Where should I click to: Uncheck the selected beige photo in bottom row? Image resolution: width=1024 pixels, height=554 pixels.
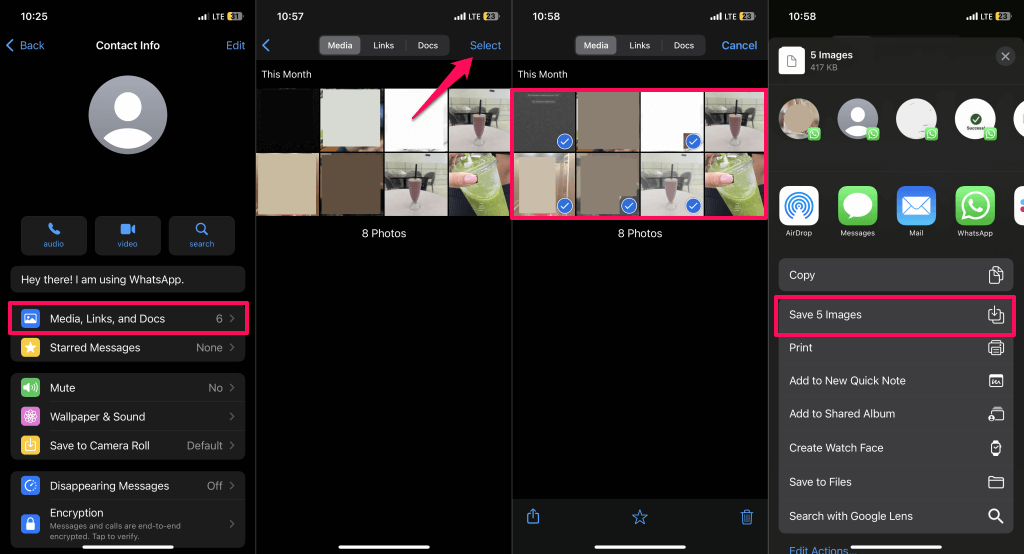point(564,206)
